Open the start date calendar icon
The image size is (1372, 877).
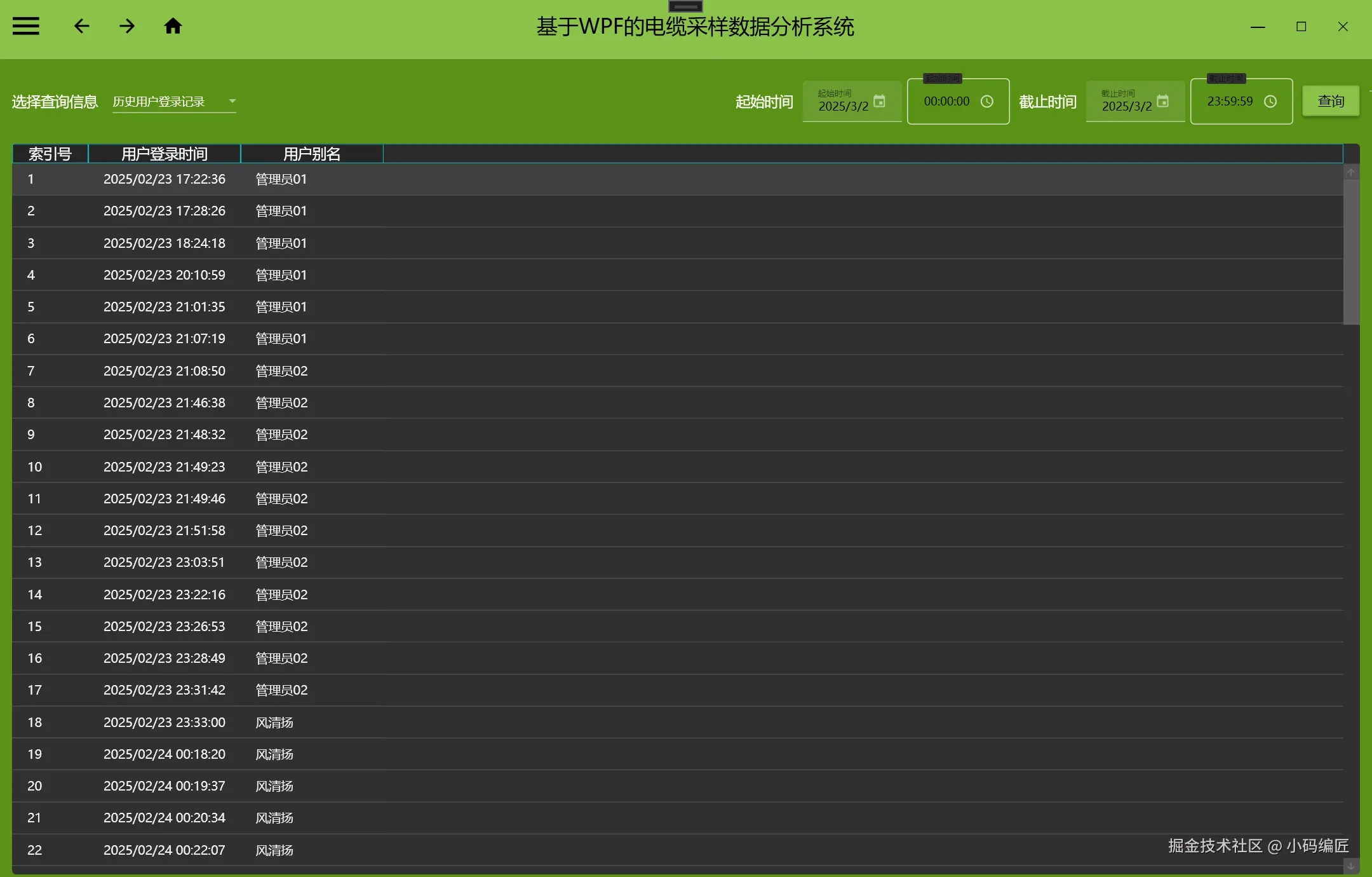[x=879, y=101]
